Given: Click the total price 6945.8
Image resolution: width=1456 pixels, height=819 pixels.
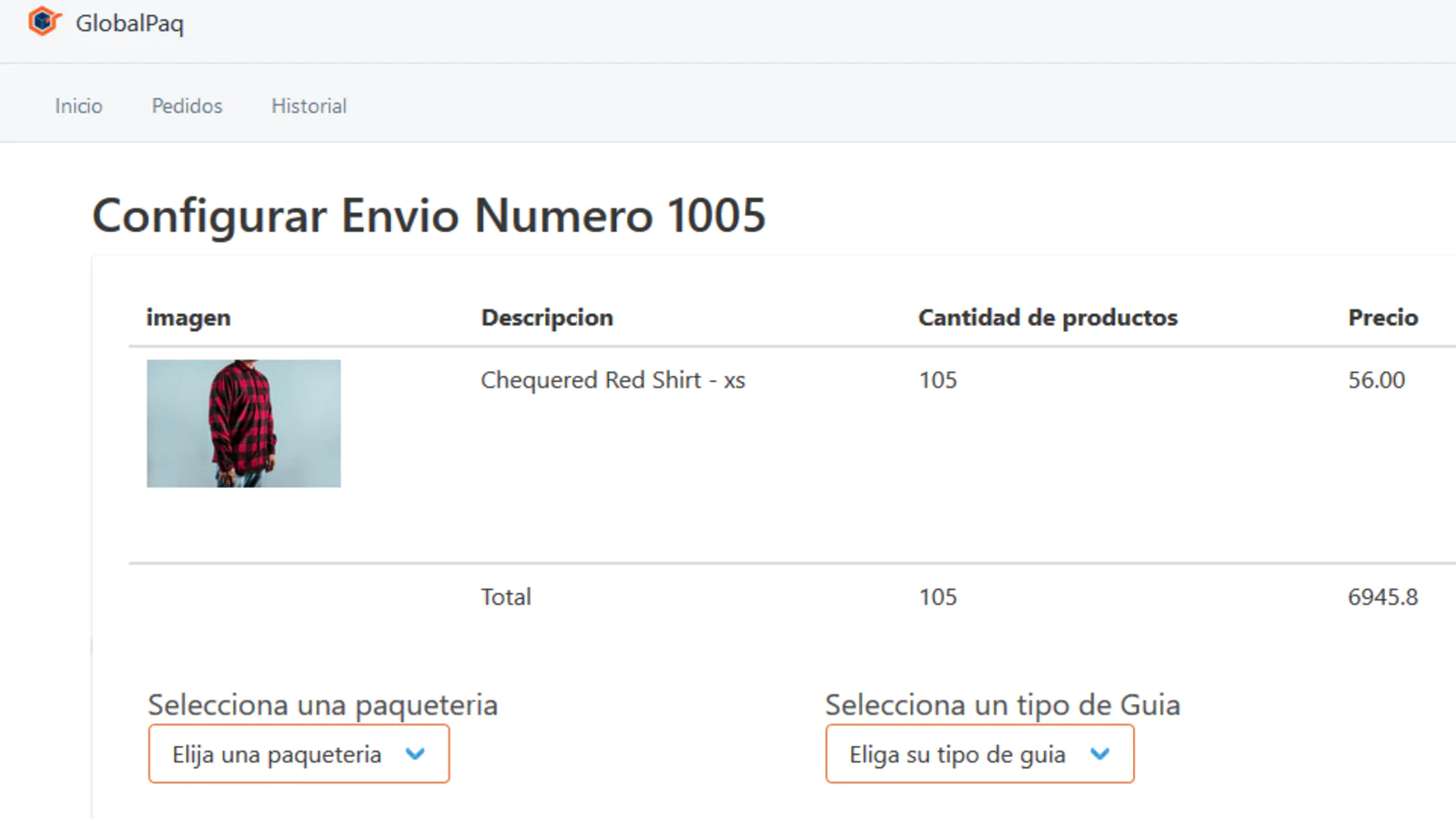Looking at the screenshot, I should click(1382, 597).
